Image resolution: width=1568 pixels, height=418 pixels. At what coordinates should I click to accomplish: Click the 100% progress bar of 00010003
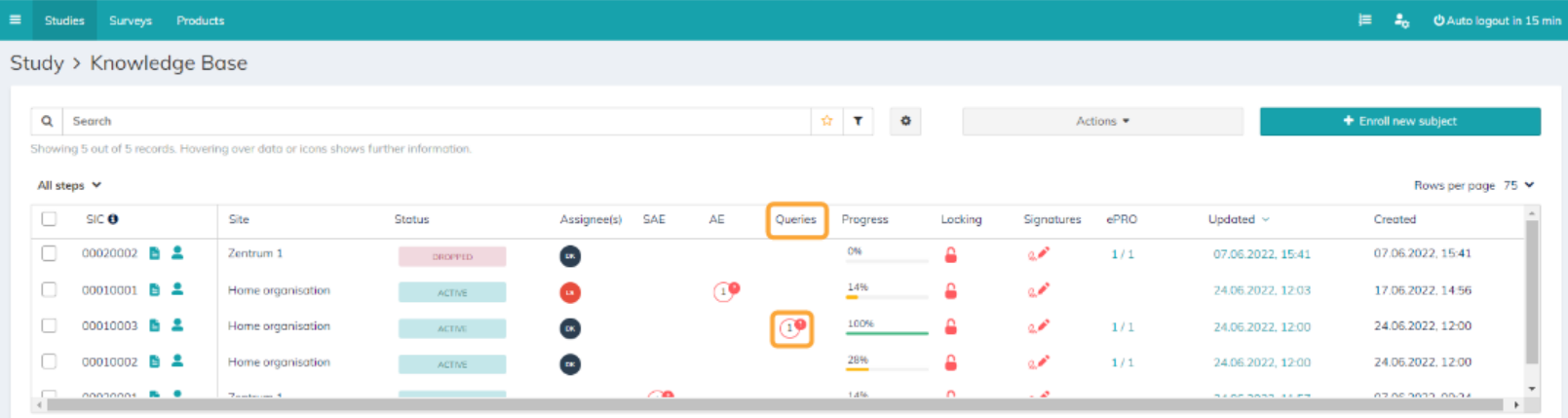tap(887, 332)
